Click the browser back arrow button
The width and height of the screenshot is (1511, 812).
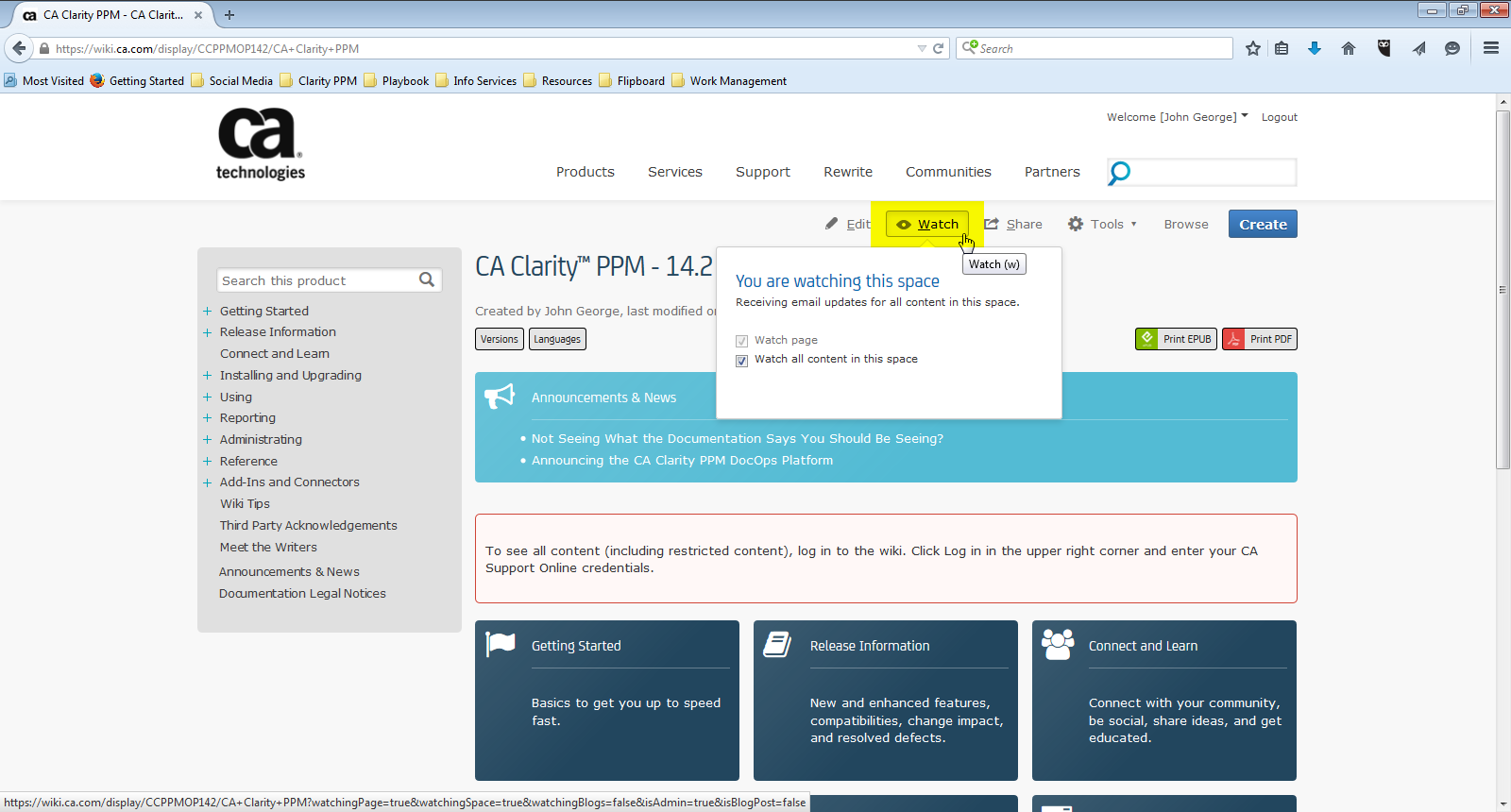pyautogui.click(x=19, y=48)
